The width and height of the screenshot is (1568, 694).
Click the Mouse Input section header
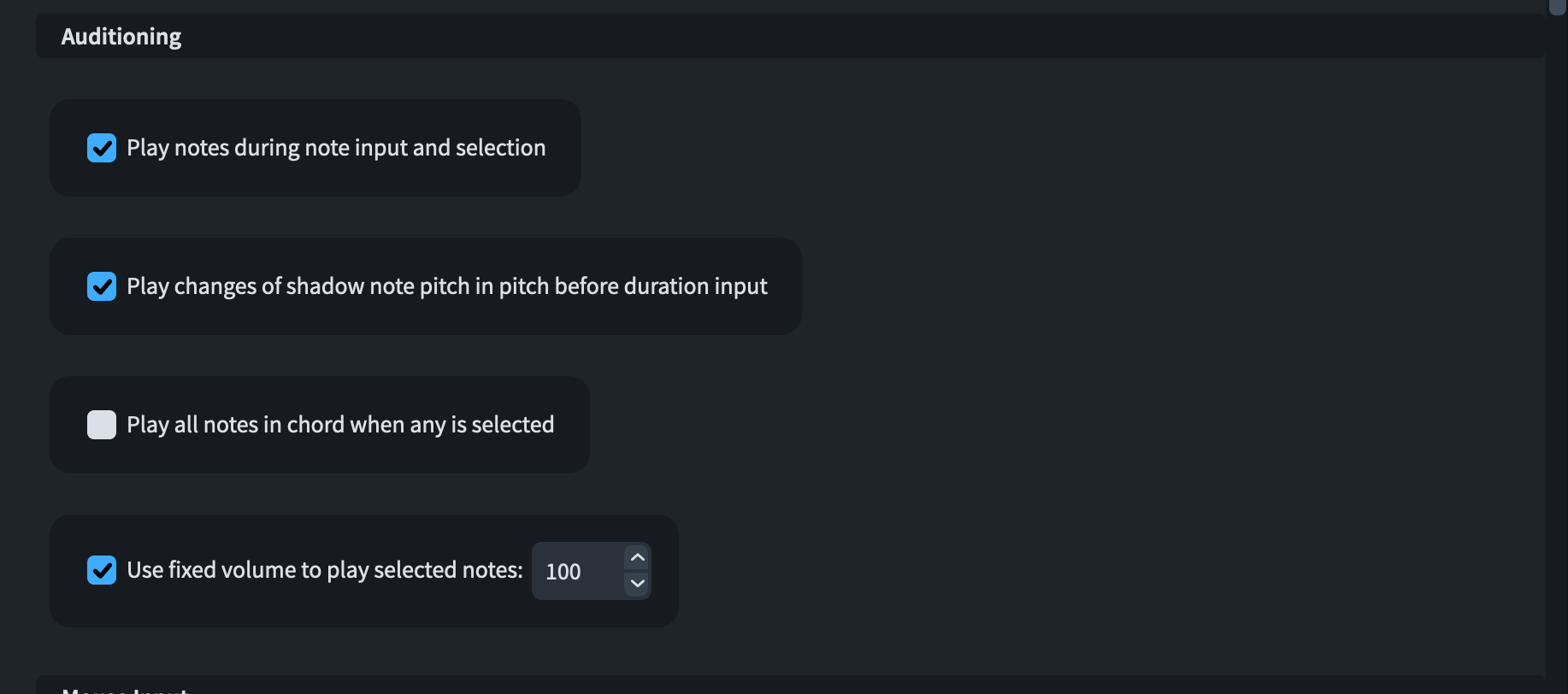click(x=125, y=689)
